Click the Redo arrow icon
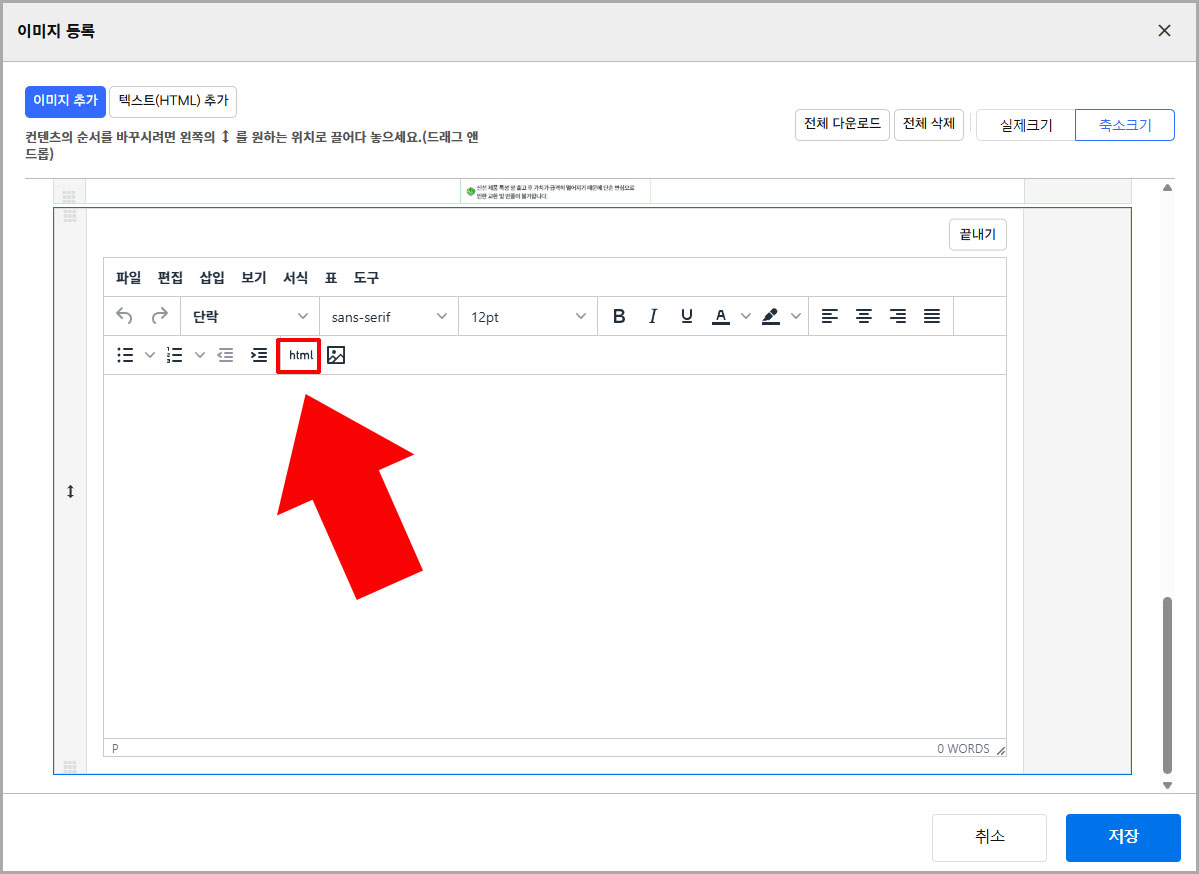This screenshot has height=874, width=1199. pyautogui.click(x=160, y=315)
